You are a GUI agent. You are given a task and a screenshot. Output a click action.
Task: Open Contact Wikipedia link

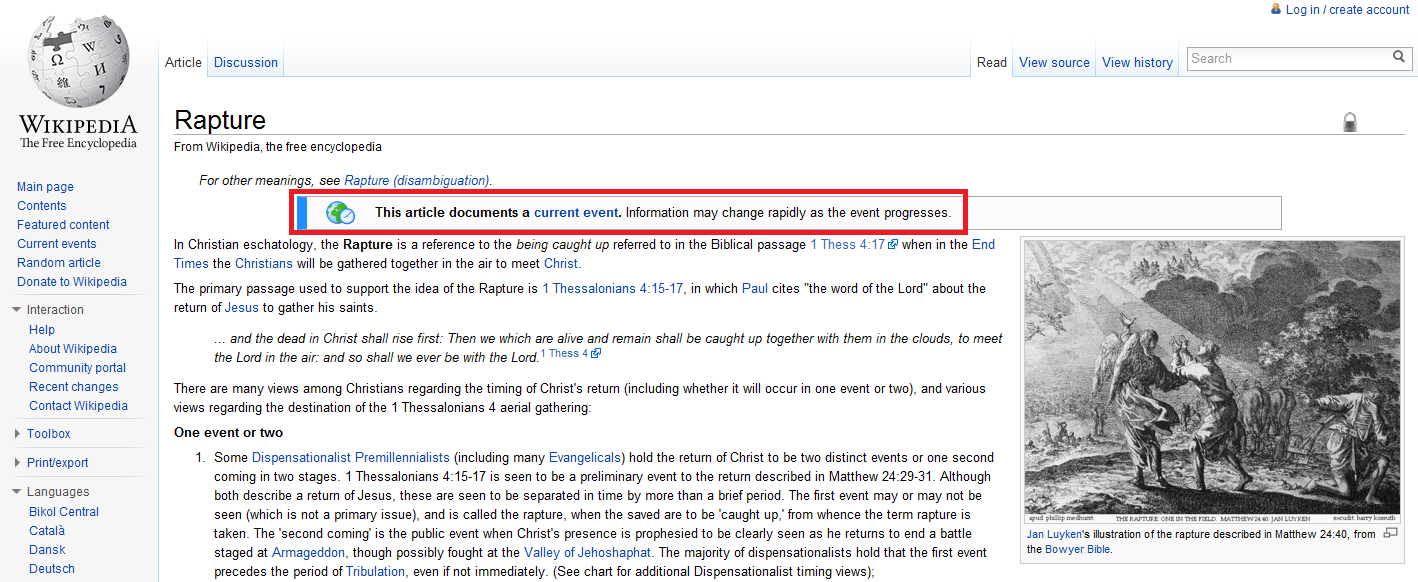(78, 406)
